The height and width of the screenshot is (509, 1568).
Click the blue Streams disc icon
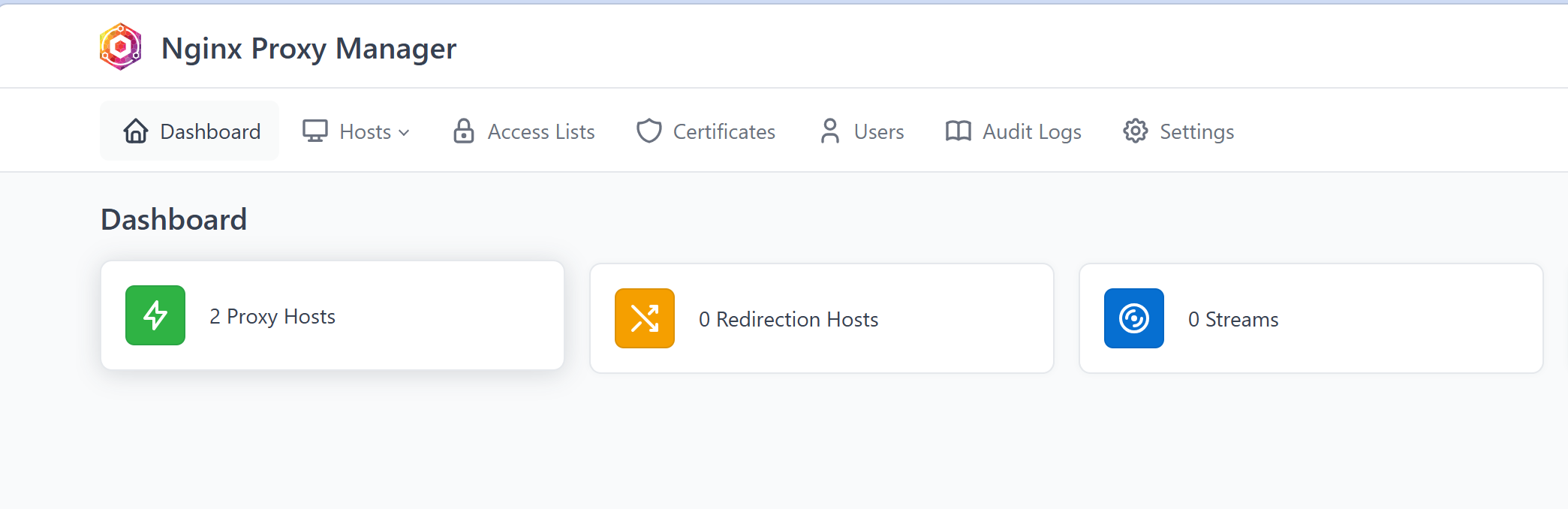point(1134,318)
